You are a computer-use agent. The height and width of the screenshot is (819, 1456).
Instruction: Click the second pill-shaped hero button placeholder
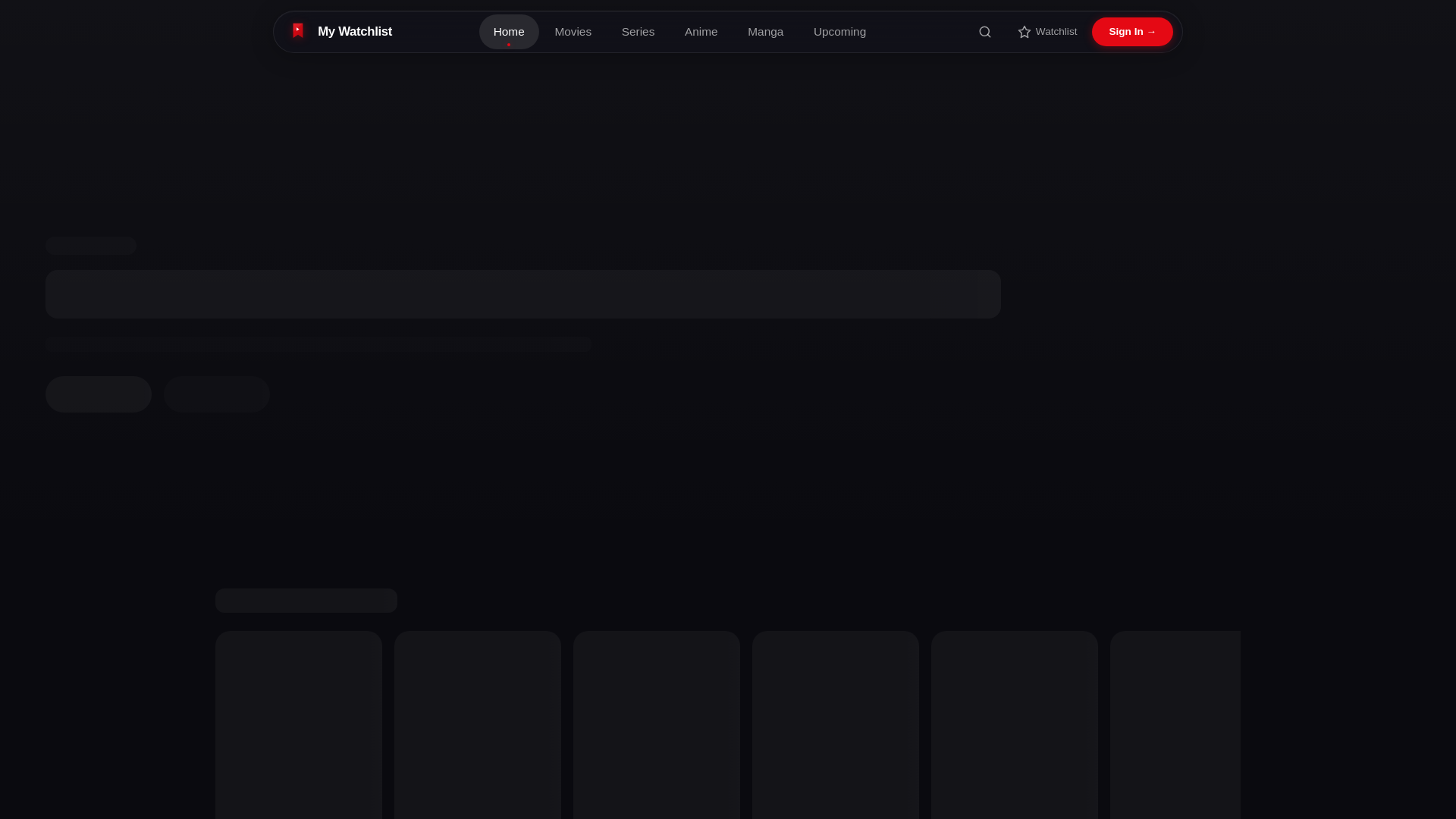pyautogui.click(x=217, y=394)
